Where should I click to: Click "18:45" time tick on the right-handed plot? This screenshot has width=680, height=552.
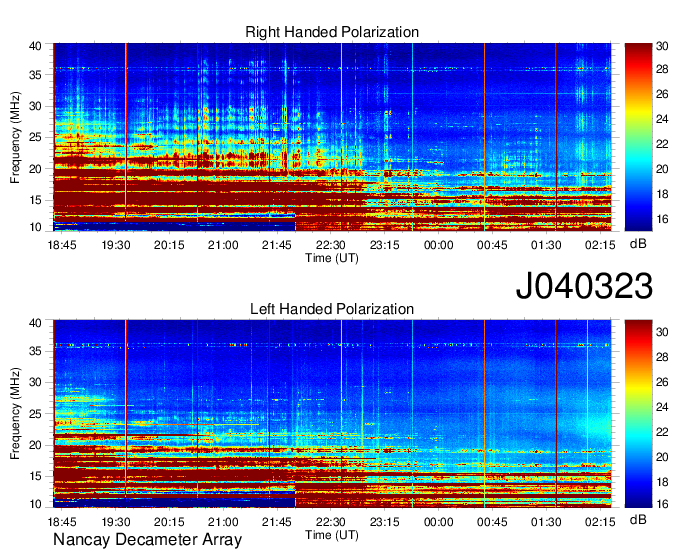(x=62, y=245)
